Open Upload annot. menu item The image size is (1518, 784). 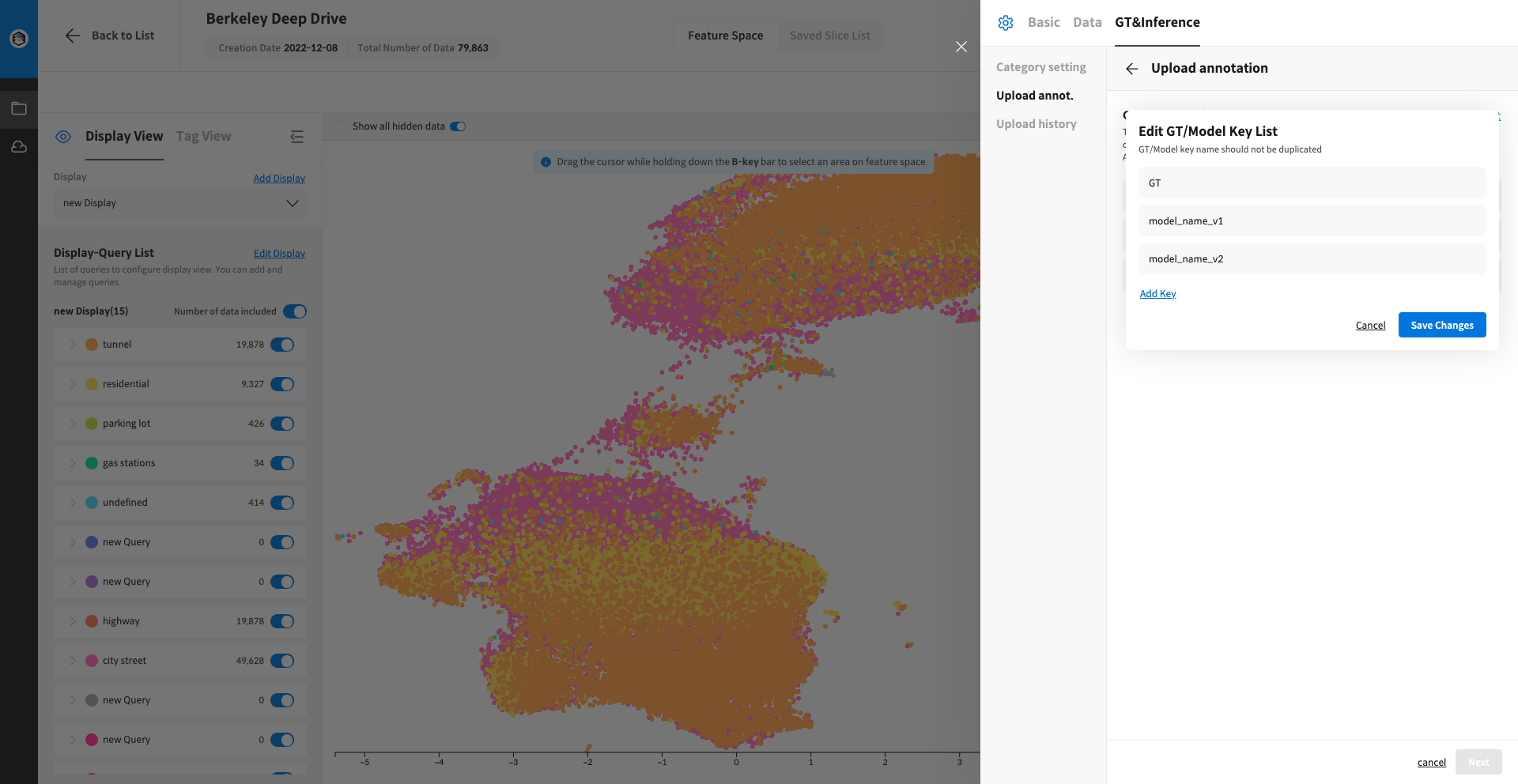(1034, 96)
